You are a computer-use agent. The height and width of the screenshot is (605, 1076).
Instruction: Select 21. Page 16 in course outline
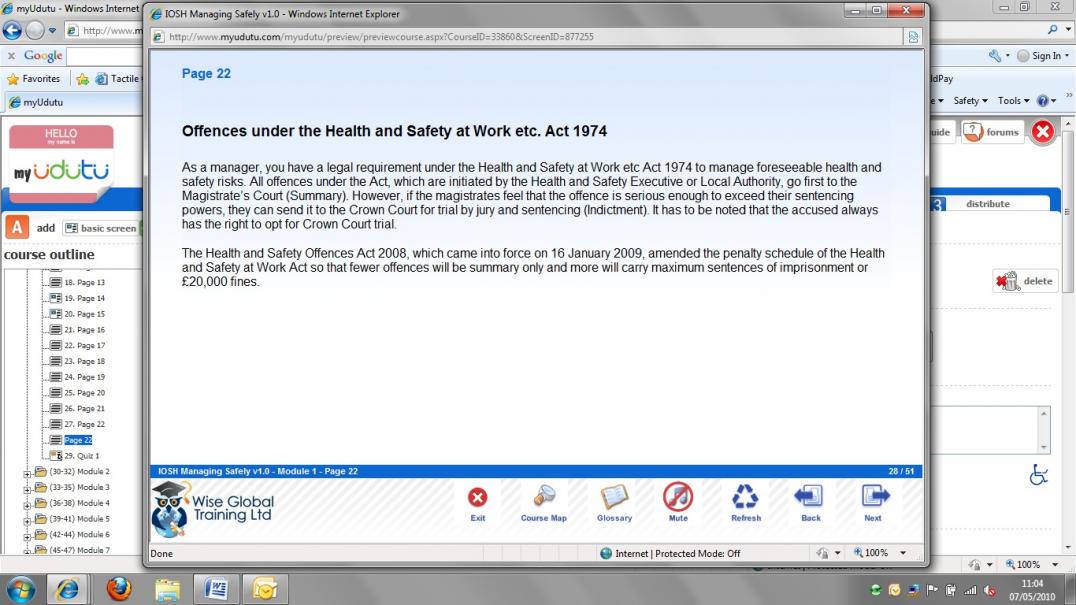click(x=84, y=330)
